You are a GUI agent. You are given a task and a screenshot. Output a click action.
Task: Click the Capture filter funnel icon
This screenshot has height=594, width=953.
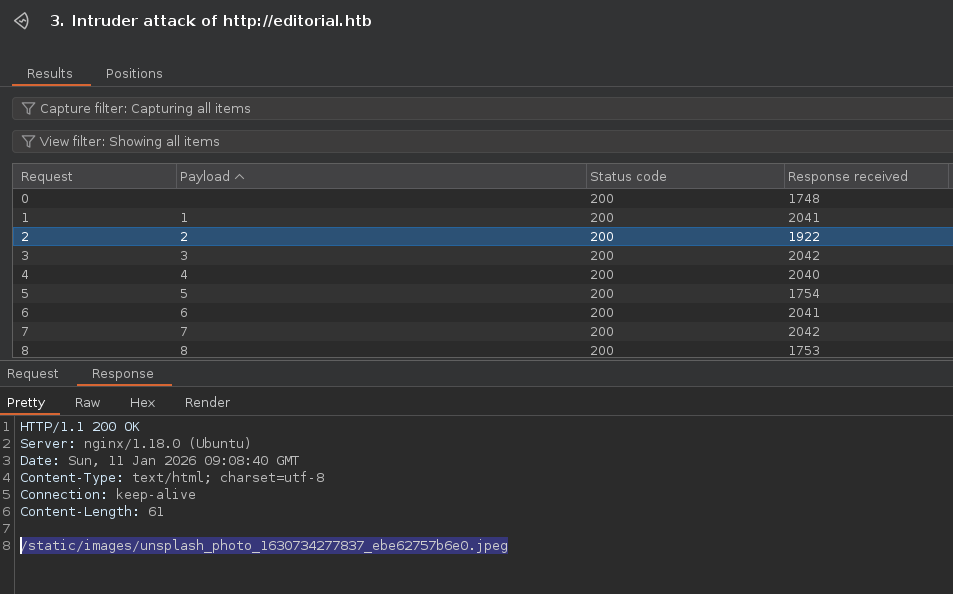point(28,108)
